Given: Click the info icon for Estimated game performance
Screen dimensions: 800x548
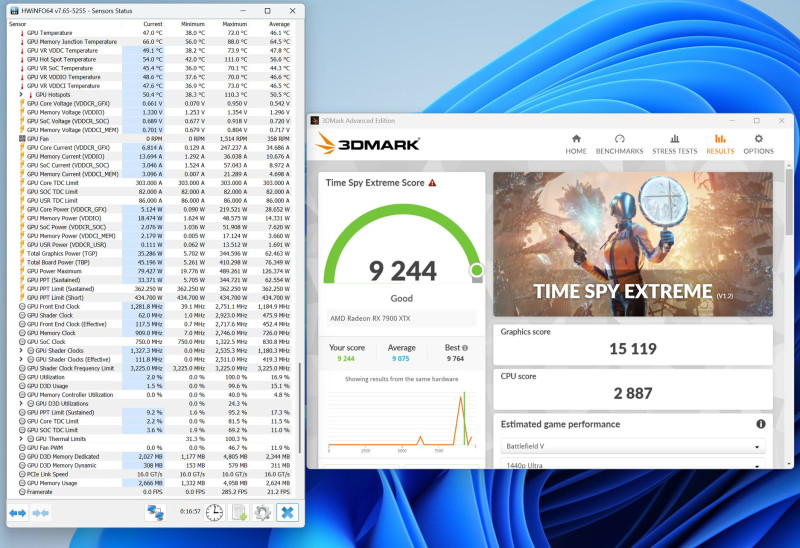Looking at the screenshot, I should click(x=761, y=424).
